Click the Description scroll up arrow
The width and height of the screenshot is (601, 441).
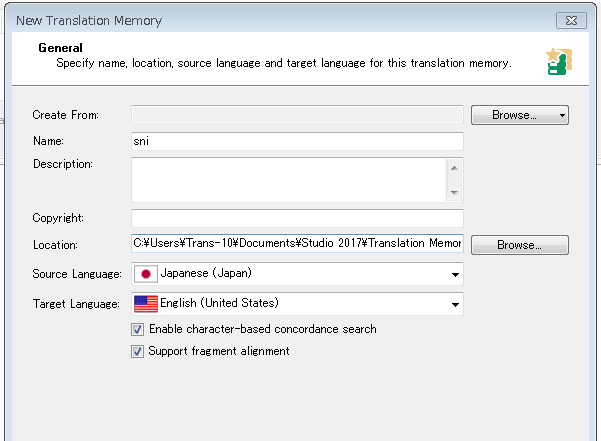pos(454,168)
